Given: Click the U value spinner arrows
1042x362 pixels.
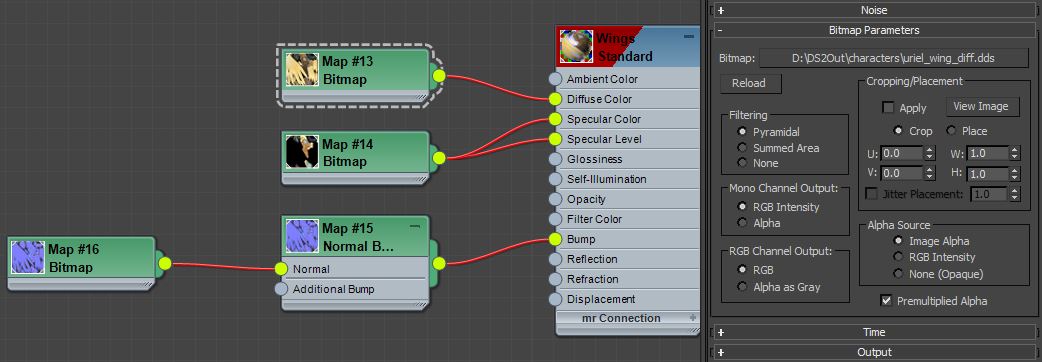Looking at the screenshot, I should click(929, 153).
